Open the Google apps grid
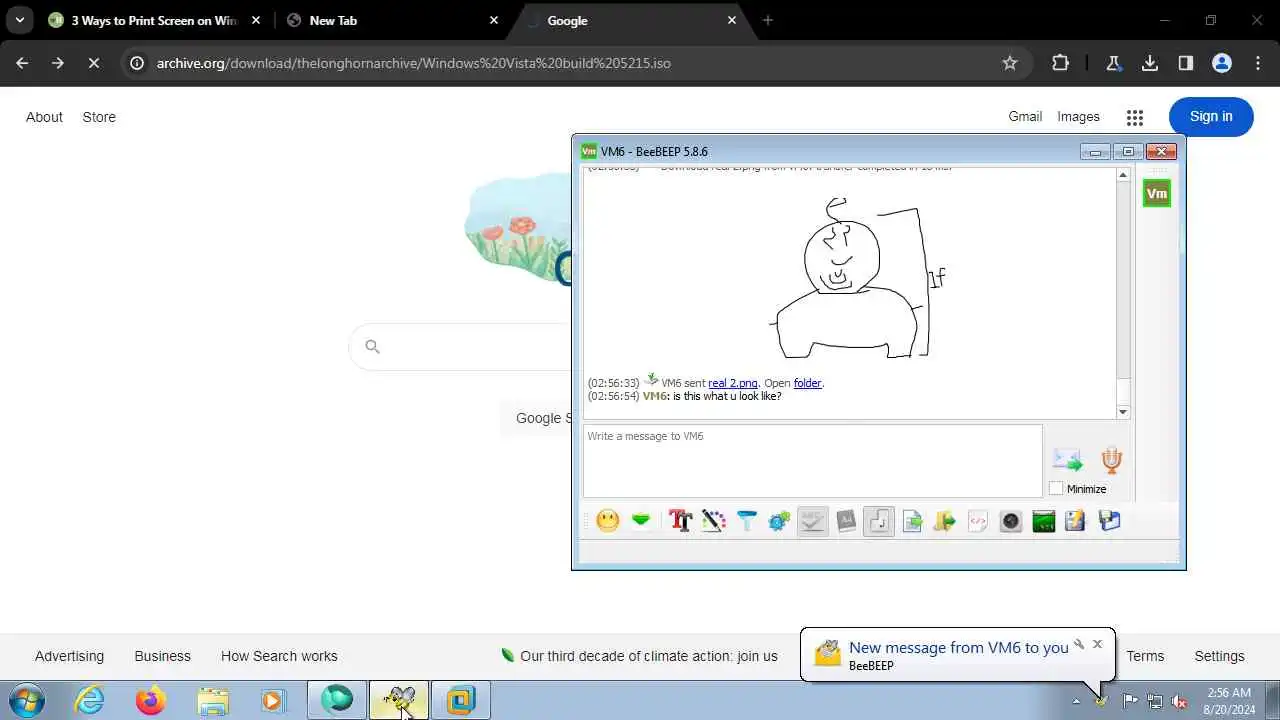The height and width of the screenshot is (720, 1280). click(1134, 117)
